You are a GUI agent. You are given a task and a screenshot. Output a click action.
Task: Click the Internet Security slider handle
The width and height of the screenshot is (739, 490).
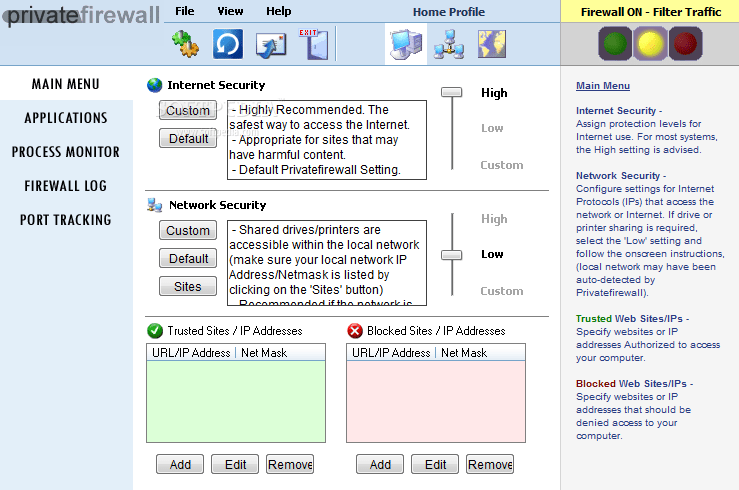[452, 92]
